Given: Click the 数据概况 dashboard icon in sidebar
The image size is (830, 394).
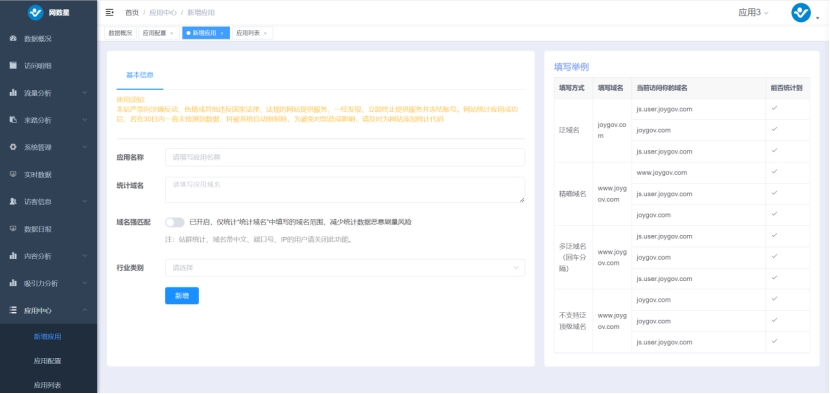Looking at the screenshot, I should pos(13,39).
